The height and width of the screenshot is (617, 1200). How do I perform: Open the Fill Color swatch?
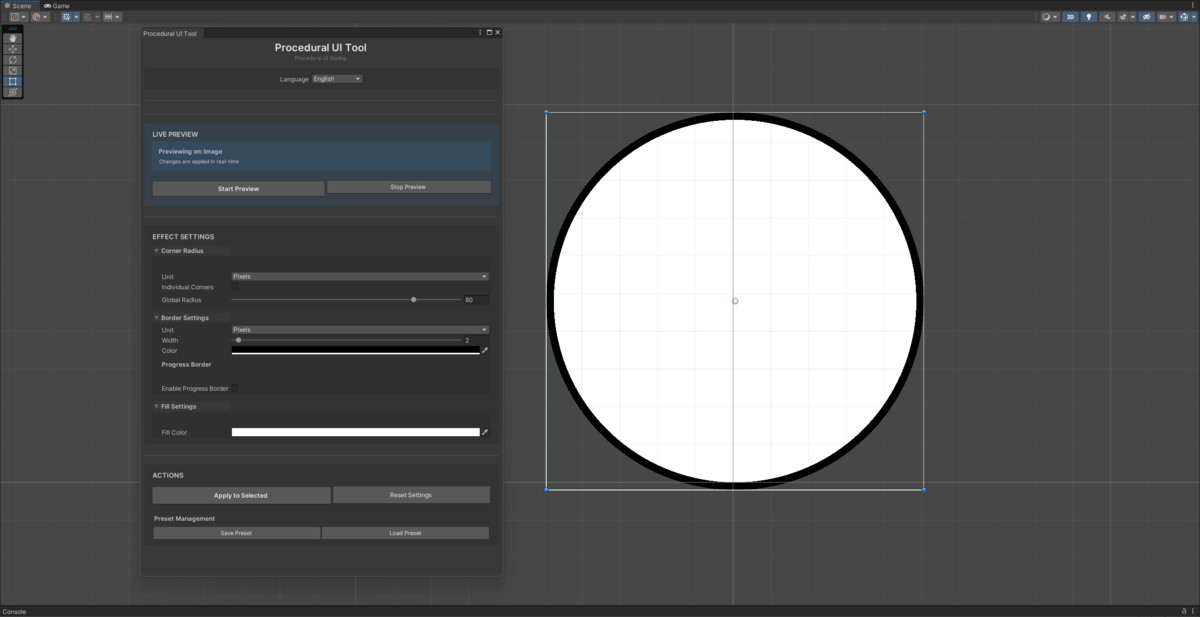pos(356,431)
